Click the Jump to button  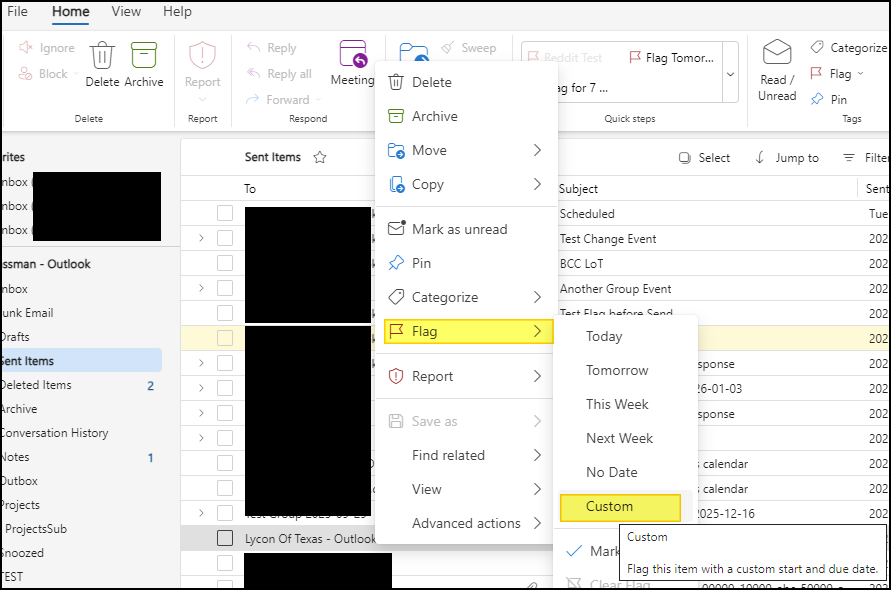(786, 158)
